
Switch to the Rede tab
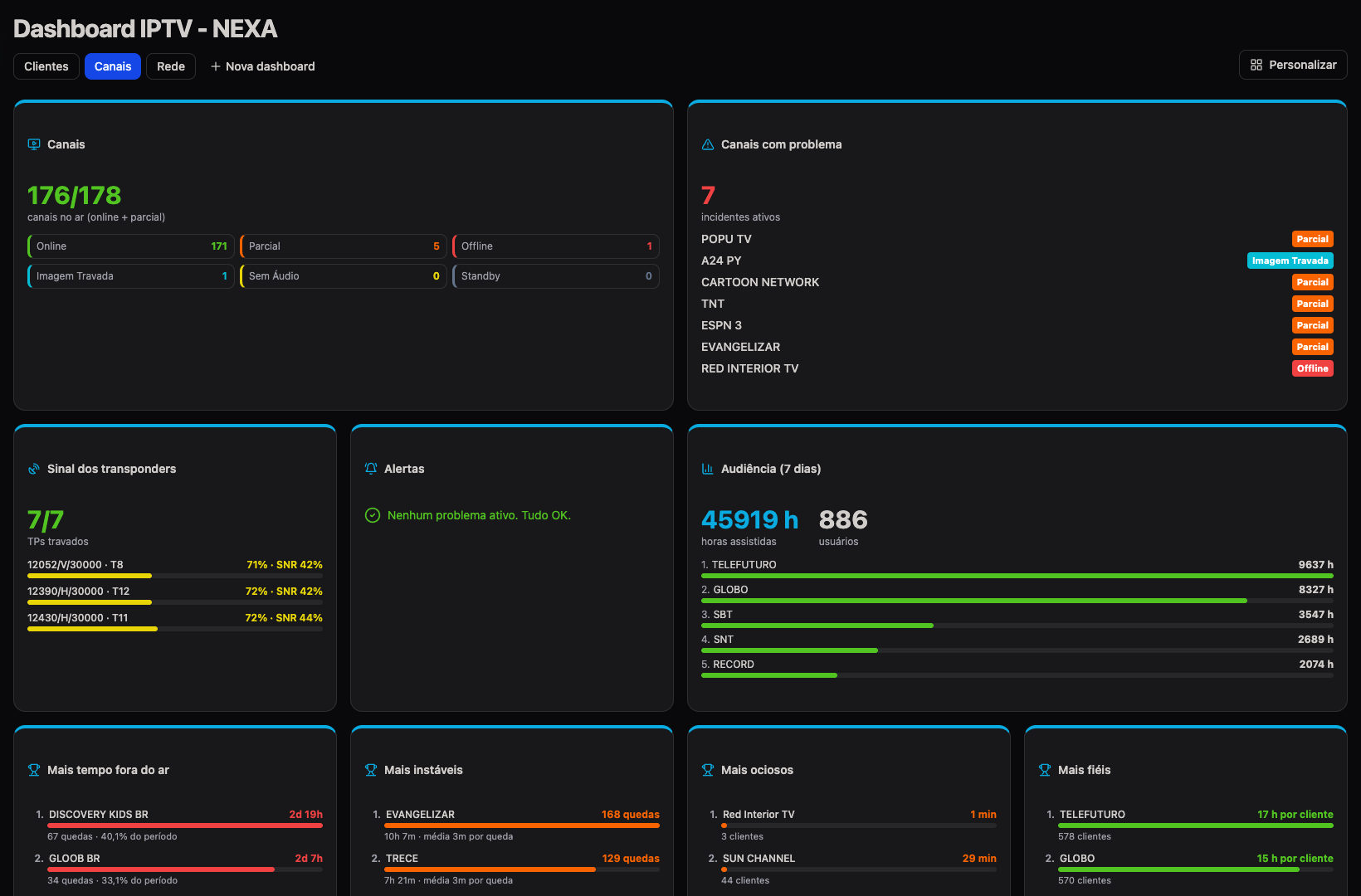171,66
